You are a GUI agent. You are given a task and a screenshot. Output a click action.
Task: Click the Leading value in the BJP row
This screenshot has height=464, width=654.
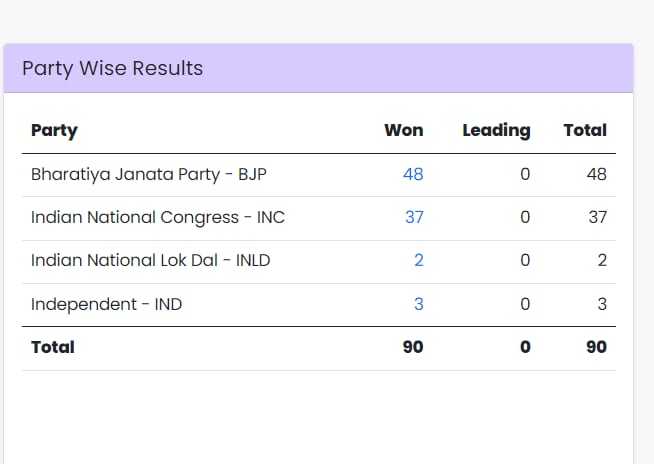point(525,174)
